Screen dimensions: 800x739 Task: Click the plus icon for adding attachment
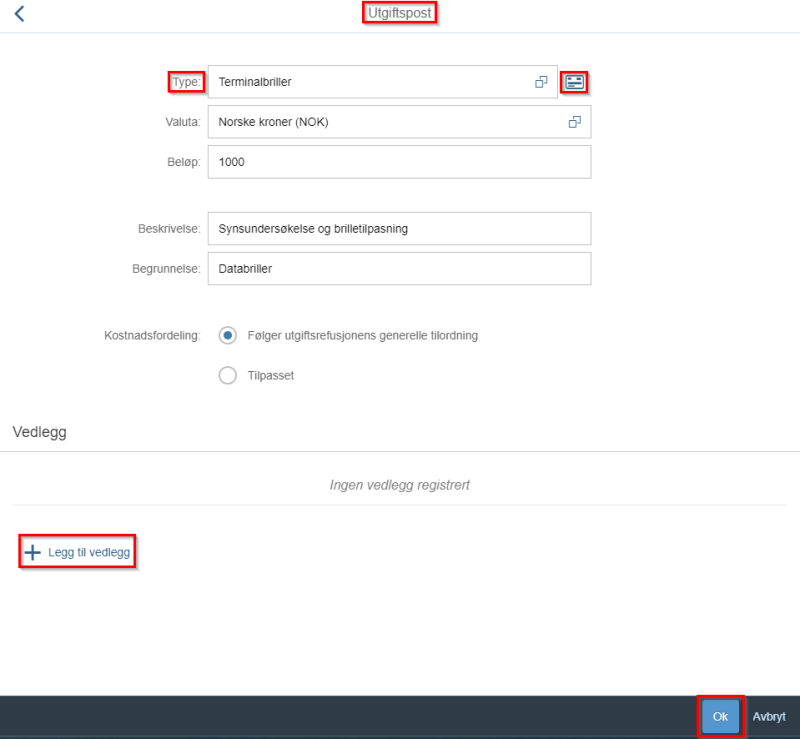(33, 552)
